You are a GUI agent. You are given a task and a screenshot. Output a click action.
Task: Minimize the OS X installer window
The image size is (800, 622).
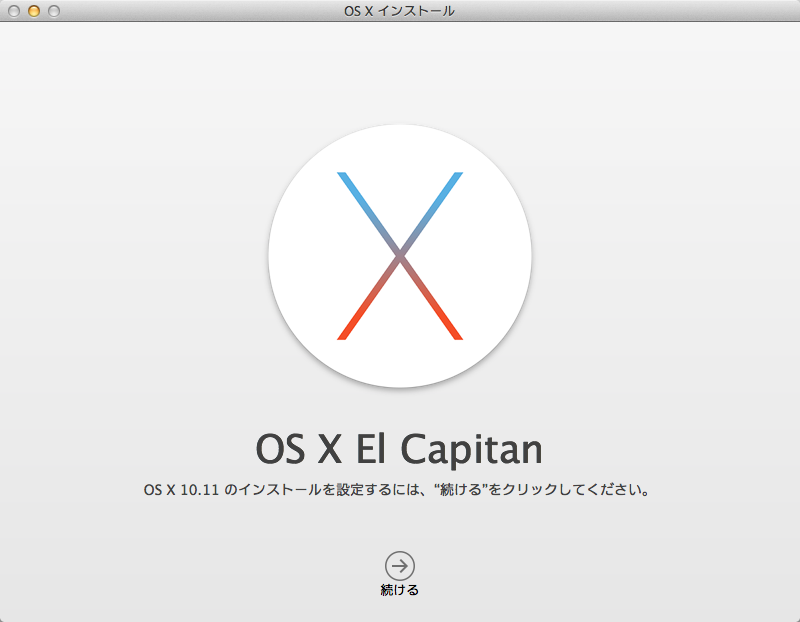tap(34, 11)
